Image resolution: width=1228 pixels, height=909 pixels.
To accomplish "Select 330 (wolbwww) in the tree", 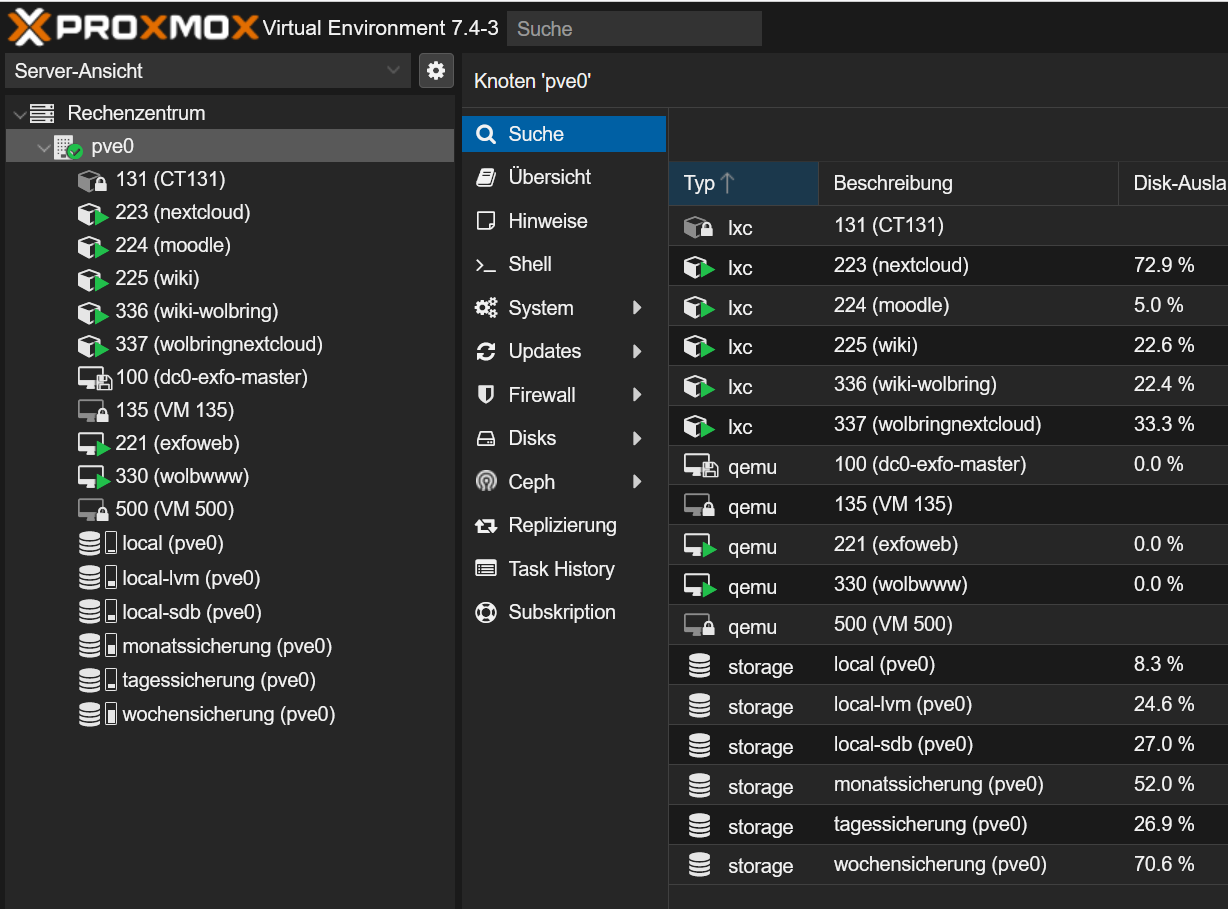I will 230,476.
